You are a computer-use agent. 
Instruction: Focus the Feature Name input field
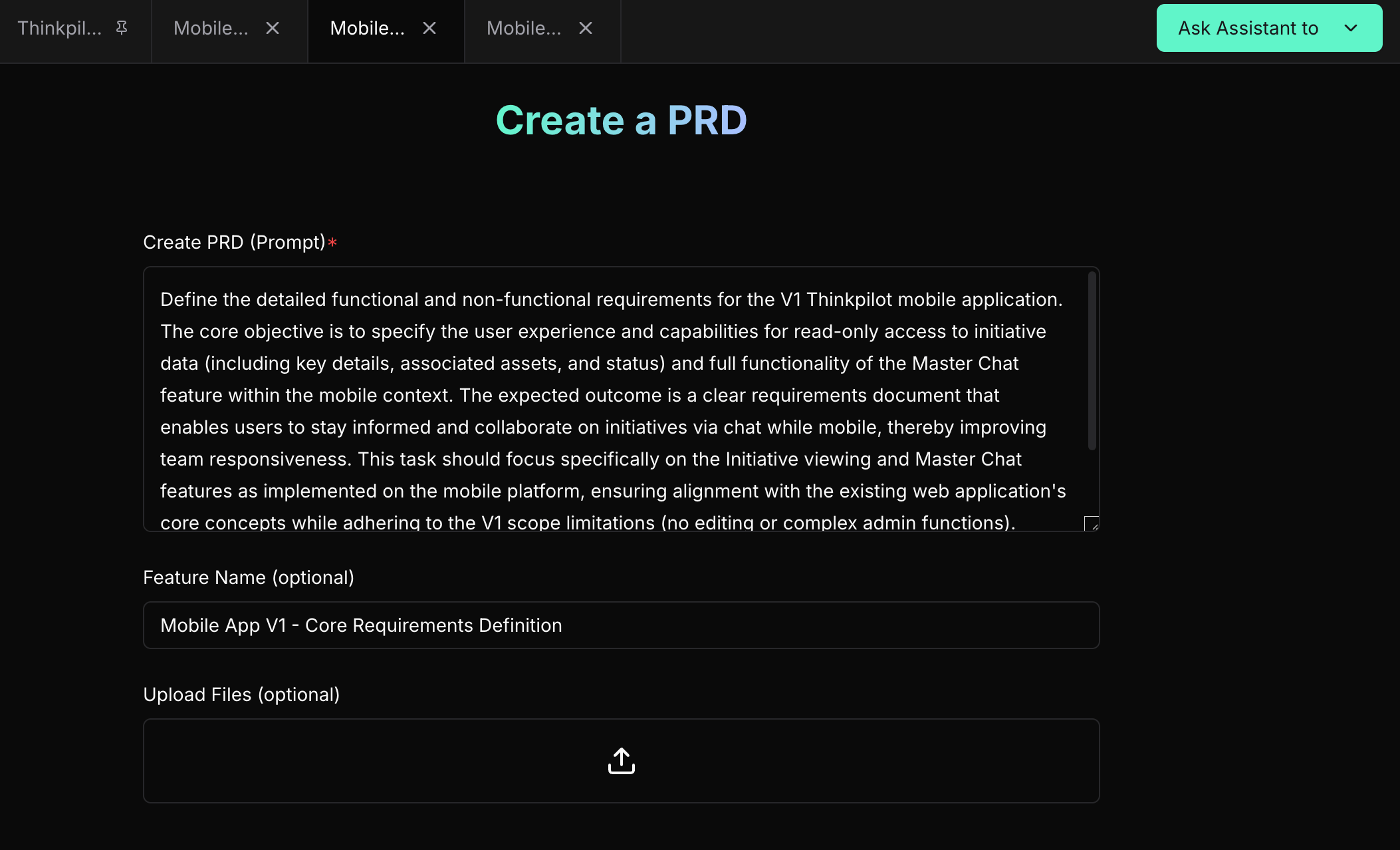[x=622, y=625]
